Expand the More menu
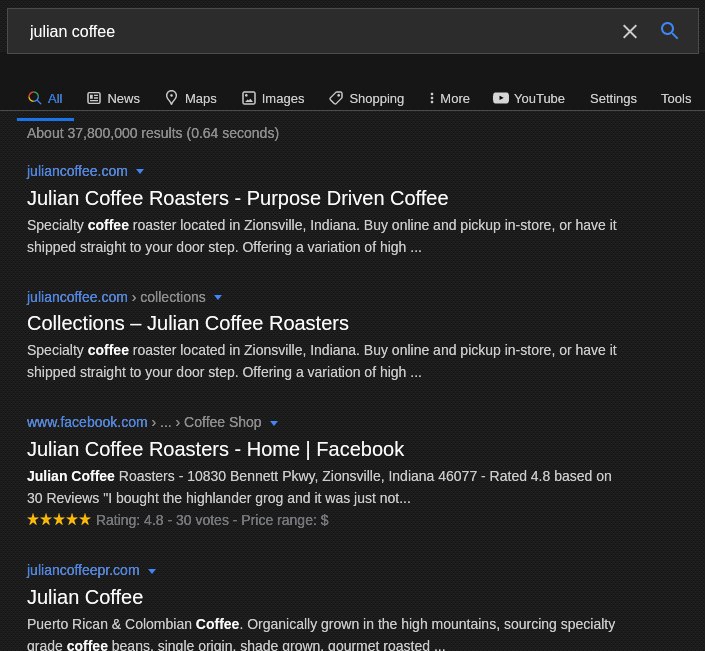Screen dimensions: 705x651 [x=449, y=98]
